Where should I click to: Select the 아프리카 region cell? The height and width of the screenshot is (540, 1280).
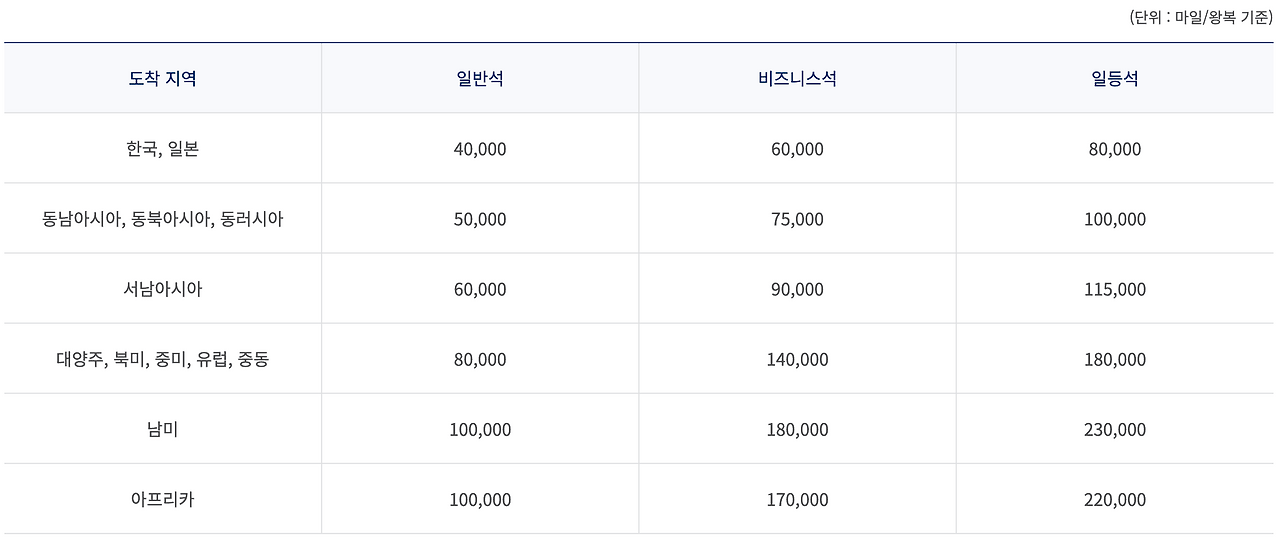(x=162, y=499)
